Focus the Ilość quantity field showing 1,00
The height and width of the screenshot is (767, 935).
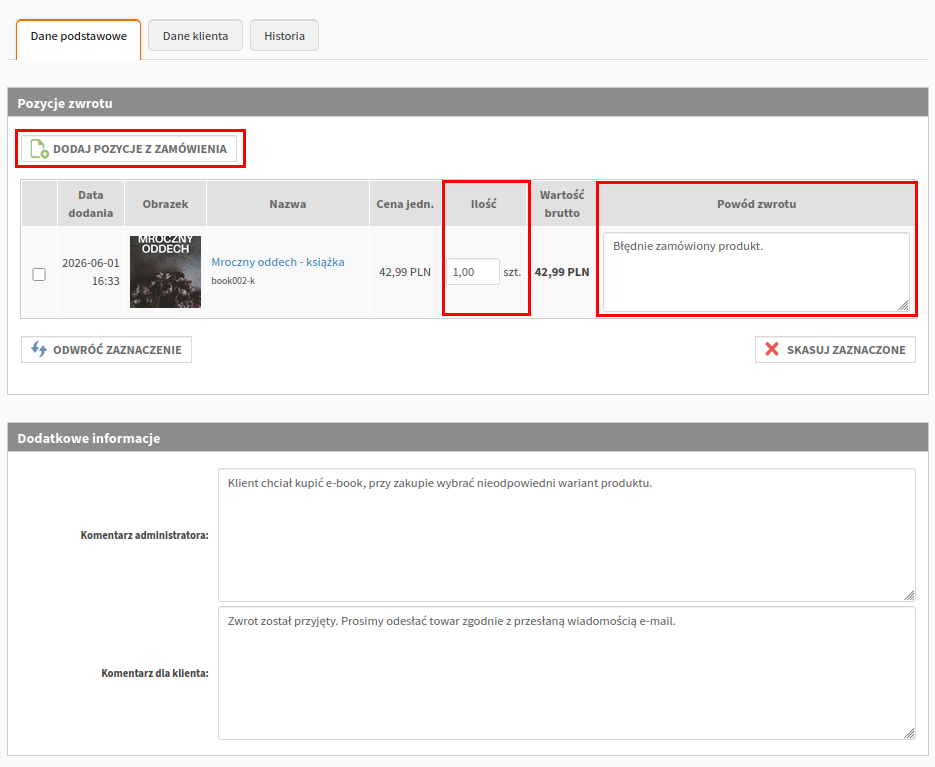tap(473, 271)
